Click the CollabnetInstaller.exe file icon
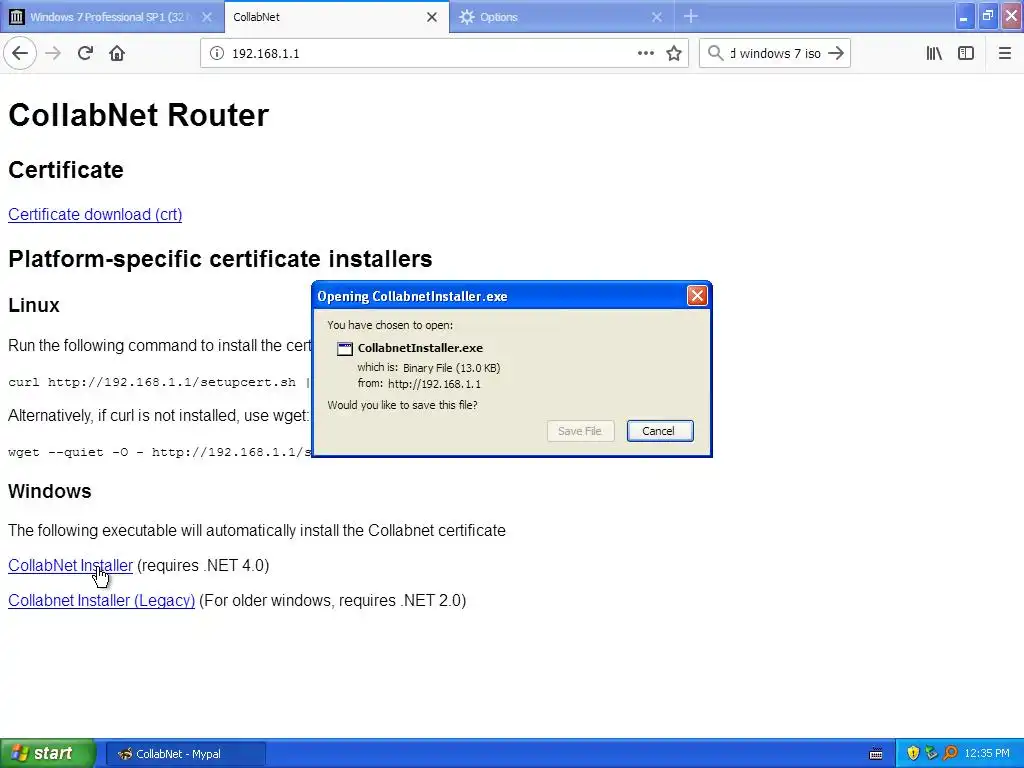The image size is (1024, 768). [344, 349]
